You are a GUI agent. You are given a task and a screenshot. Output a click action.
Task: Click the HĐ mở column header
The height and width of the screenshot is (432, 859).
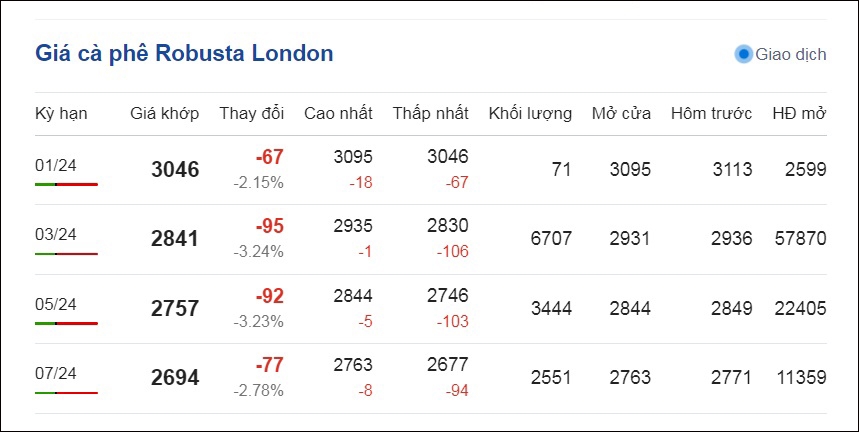click(799, 113)
